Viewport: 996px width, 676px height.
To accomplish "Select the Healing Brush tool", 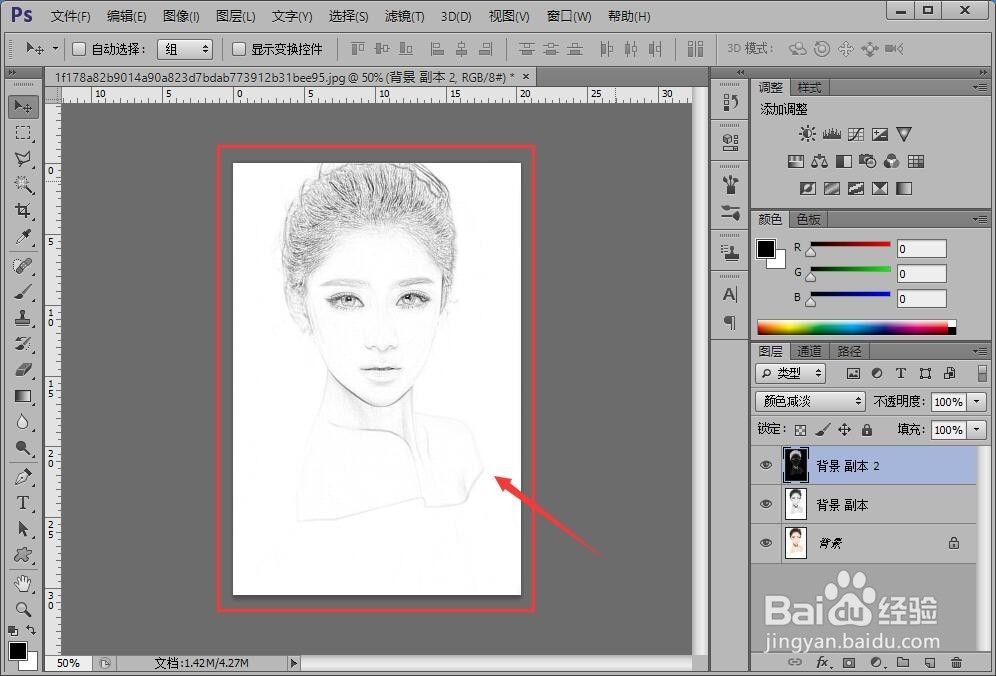I will click(x=23, y=265).
